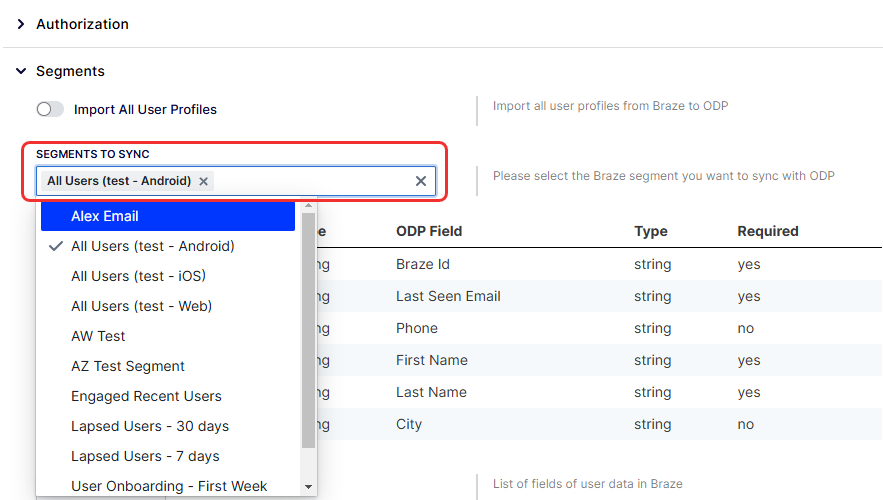Pick All Users (test - Web) segment
Screen dimensions: 883x500
(x=168, y=306)
